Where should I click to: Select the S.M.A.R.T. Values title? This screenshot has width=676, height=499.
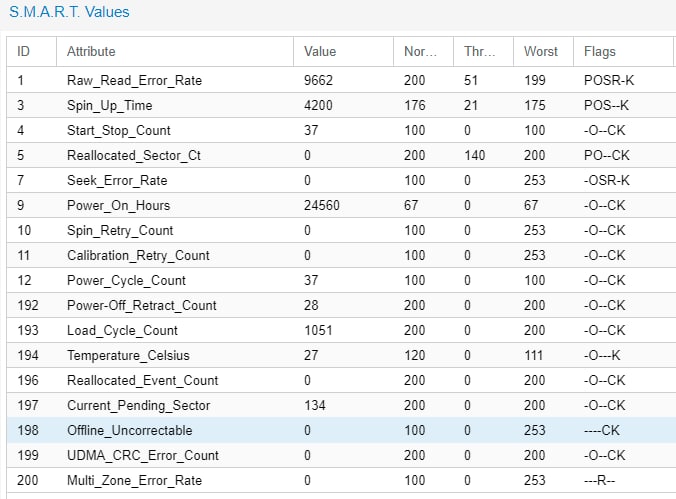coord(69,12)
